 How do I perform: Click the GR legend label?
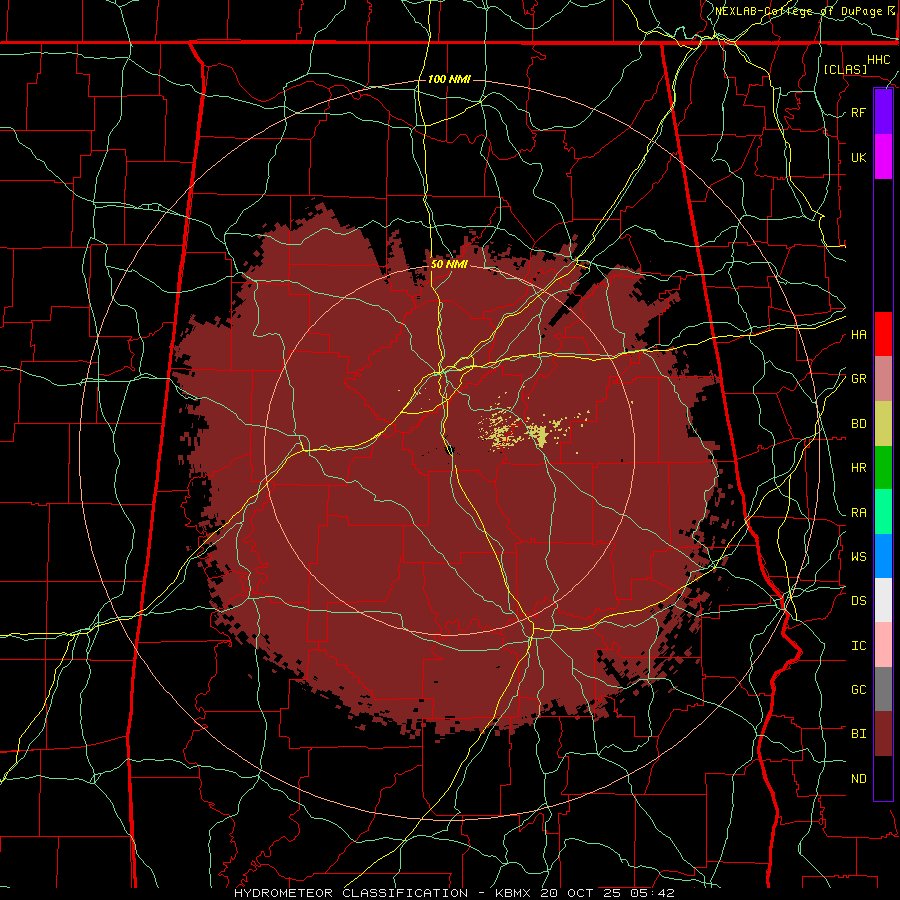[x=858, y=379]
